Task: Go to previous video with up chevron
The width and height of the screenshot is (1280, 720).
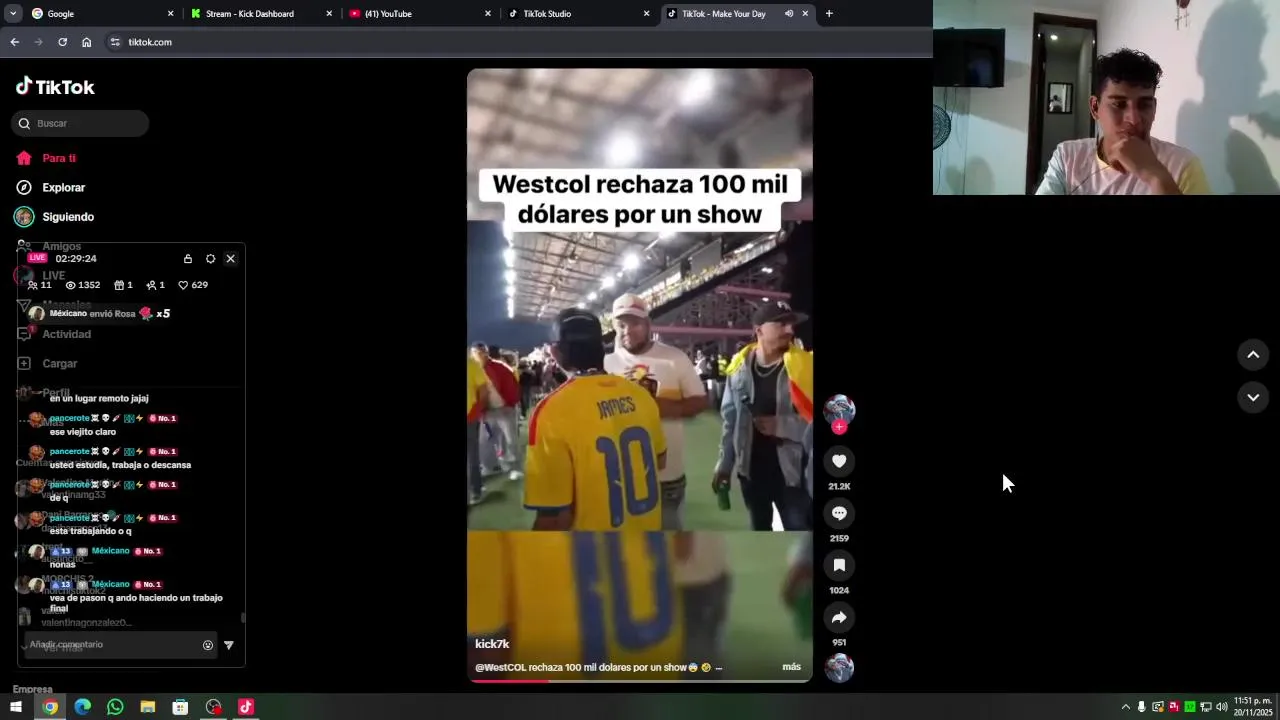Action: point(1253,355)
